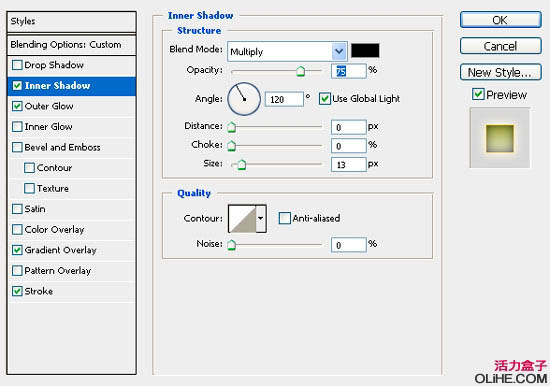Enable the Anti-aliased checkbox

click(x=284, y=218)
